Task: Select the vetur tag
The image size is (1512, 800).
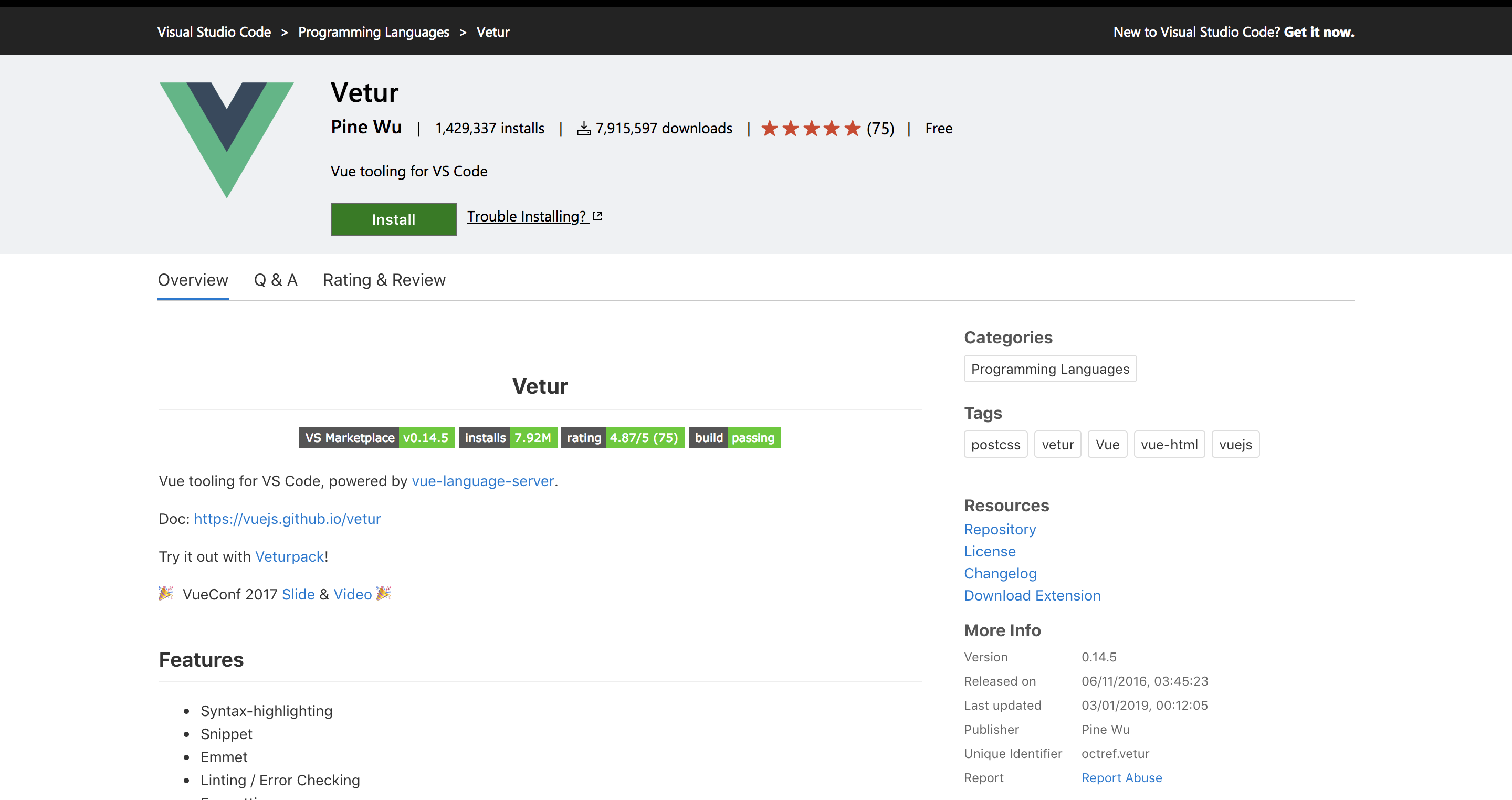Action: [x=1058, y=444]
